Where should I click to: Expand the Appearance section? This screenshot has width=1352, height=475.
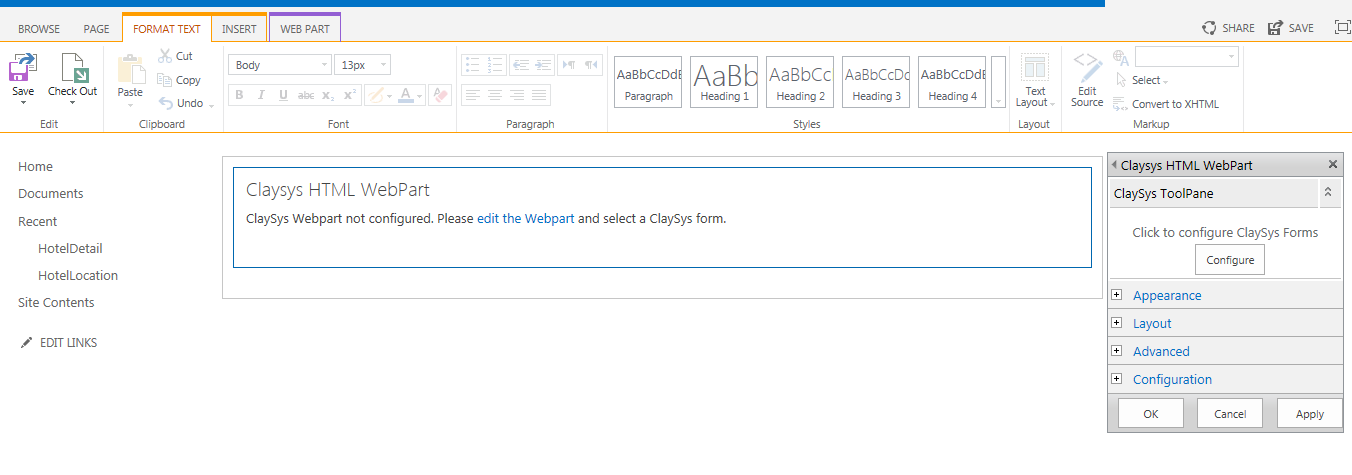coord(1167,295)
